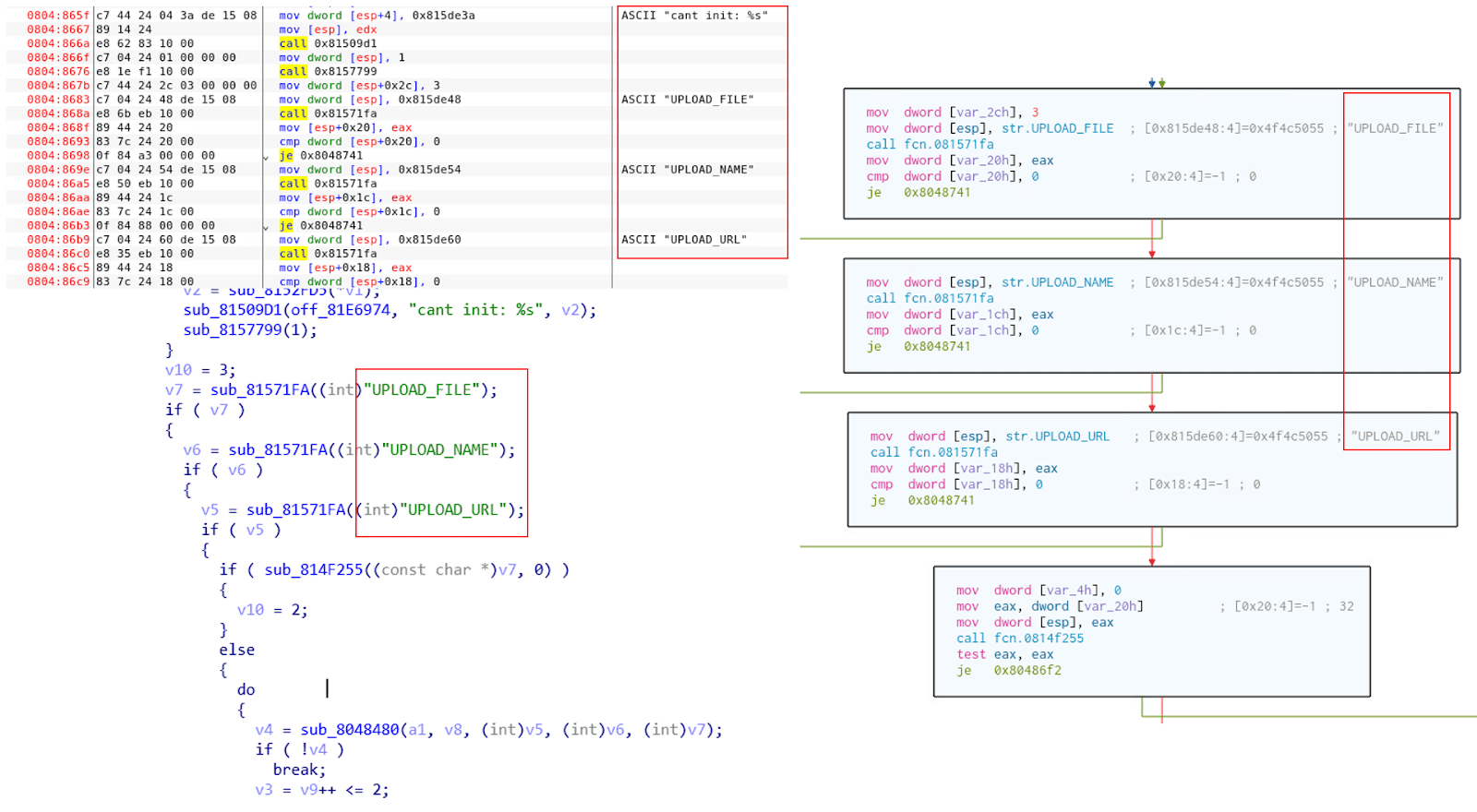Click address 0804:868f in the listing
Viewport: 1477px width, 812px height.
58,127
